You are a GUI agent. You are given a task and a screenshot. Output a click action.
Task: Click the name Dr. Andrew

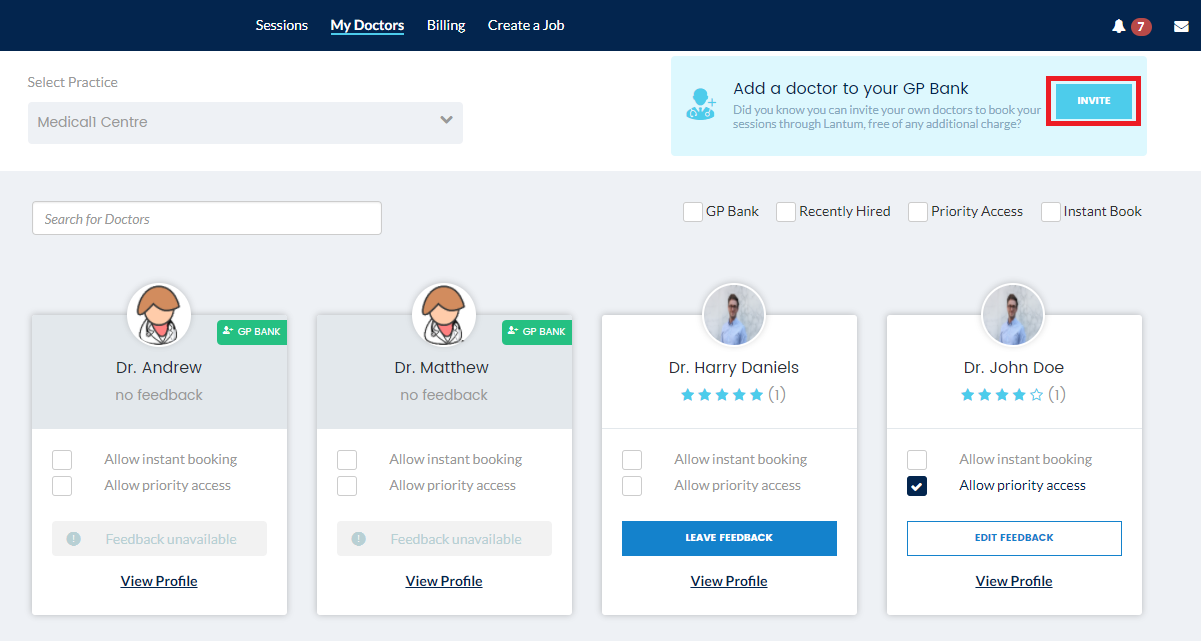click(159, 368)
